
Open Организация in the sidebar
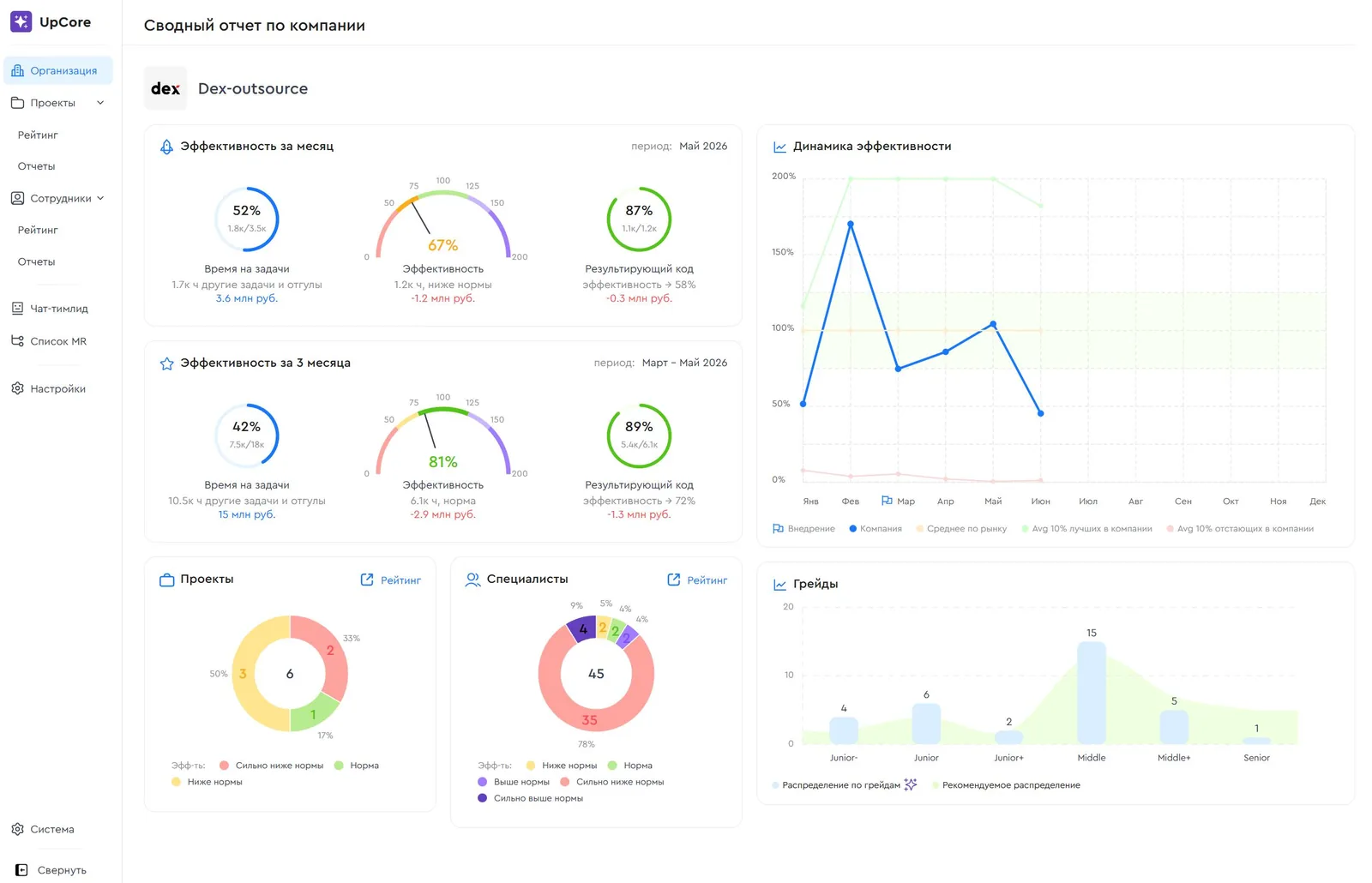58,70
